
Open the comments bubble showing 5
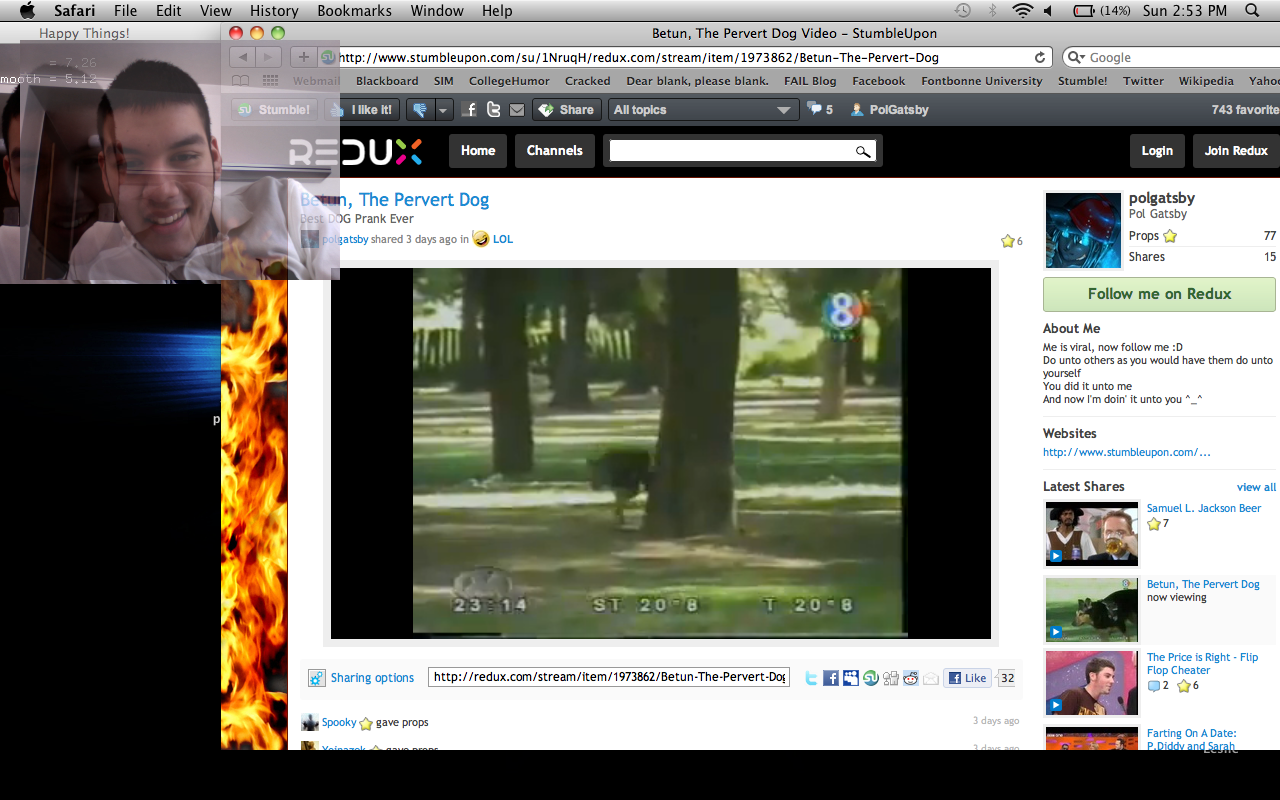[x=820, y=110]
